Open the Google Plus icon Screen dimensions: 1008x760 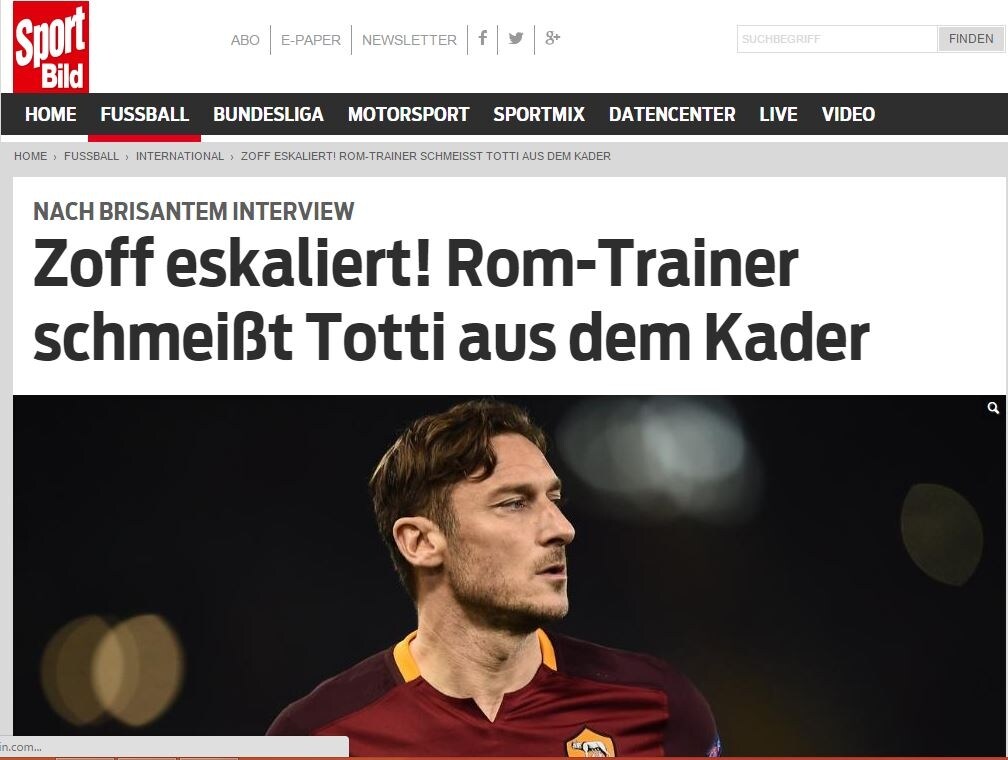coord(552,38)
